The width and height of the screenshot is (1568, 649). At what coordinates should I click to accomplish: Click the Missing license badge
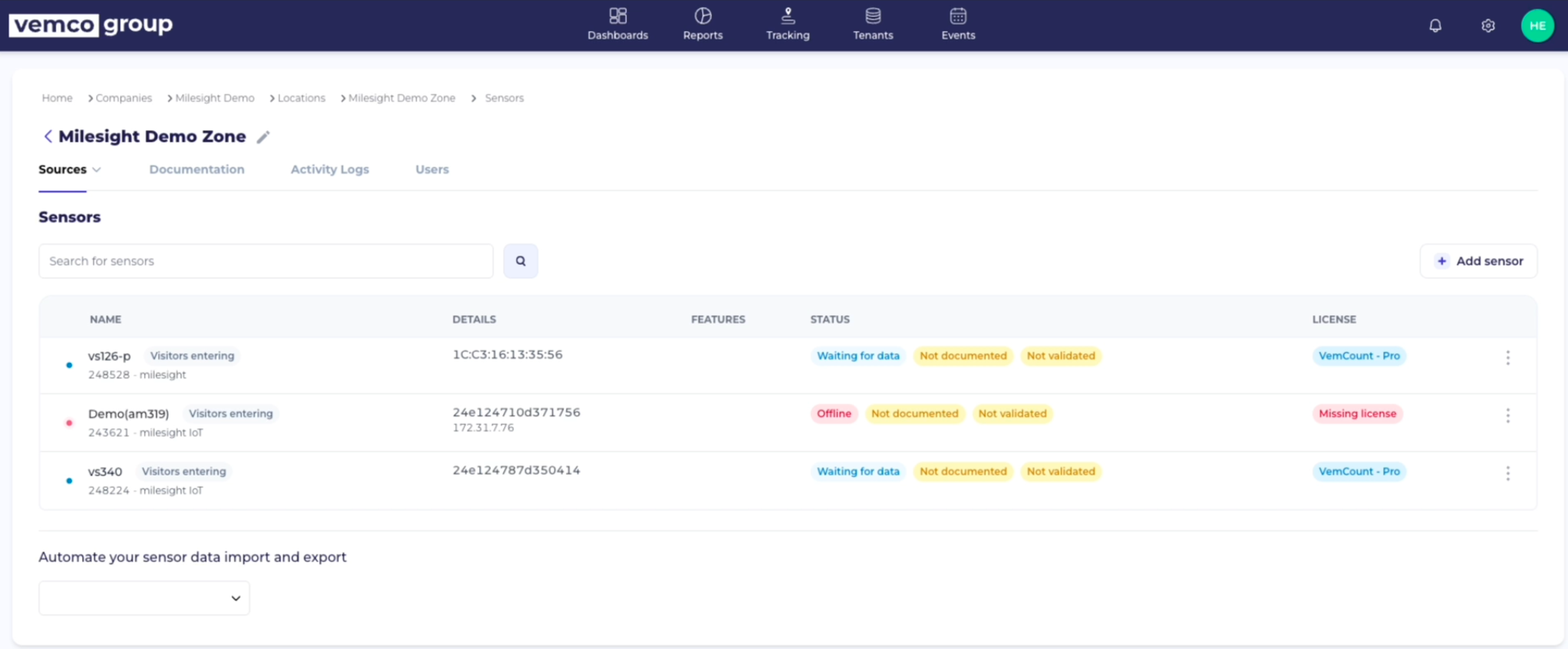(1357, 414)
